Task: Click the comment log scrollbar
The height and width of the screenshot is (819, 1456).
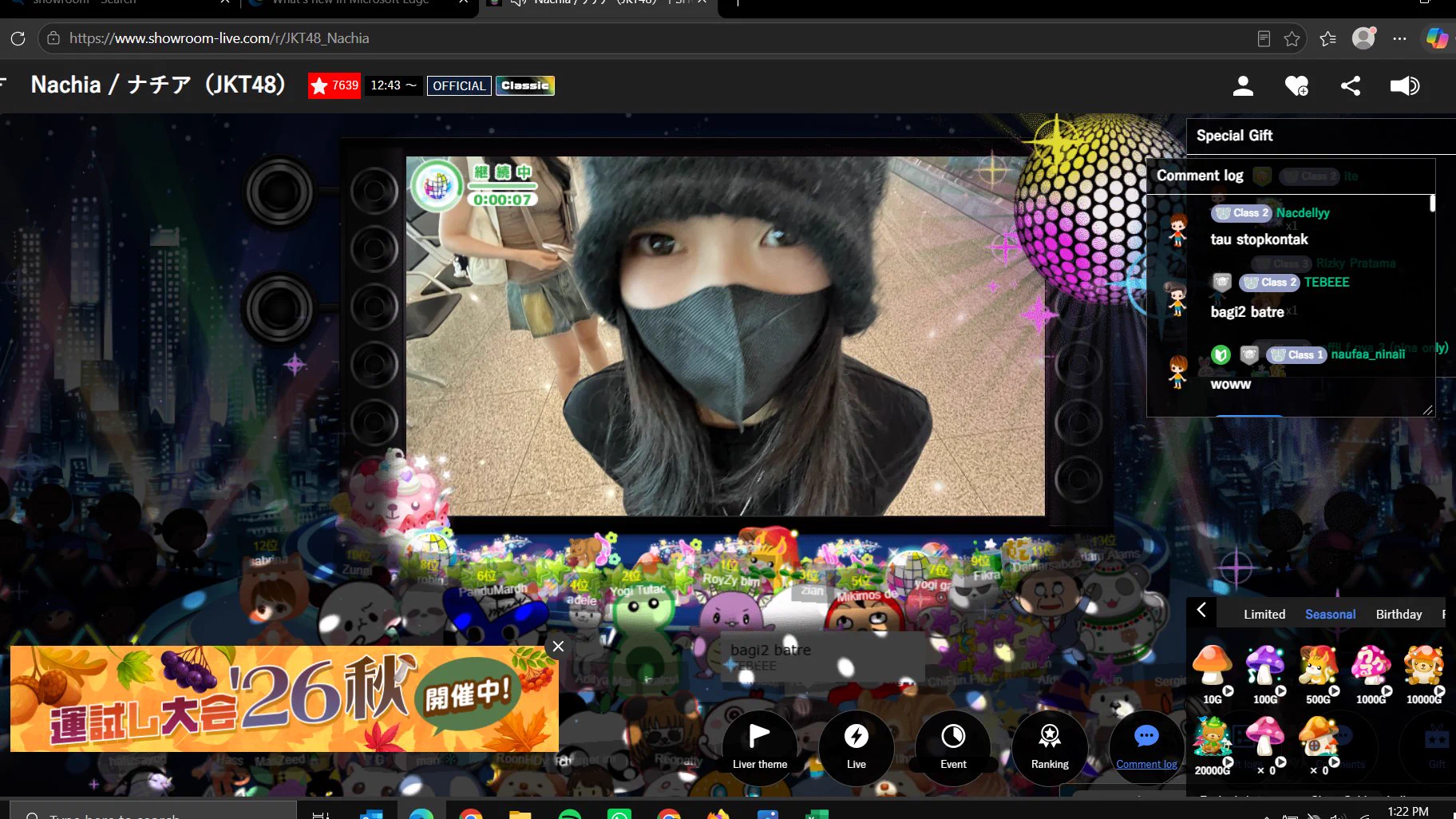Action: (x=1432, y=204)
